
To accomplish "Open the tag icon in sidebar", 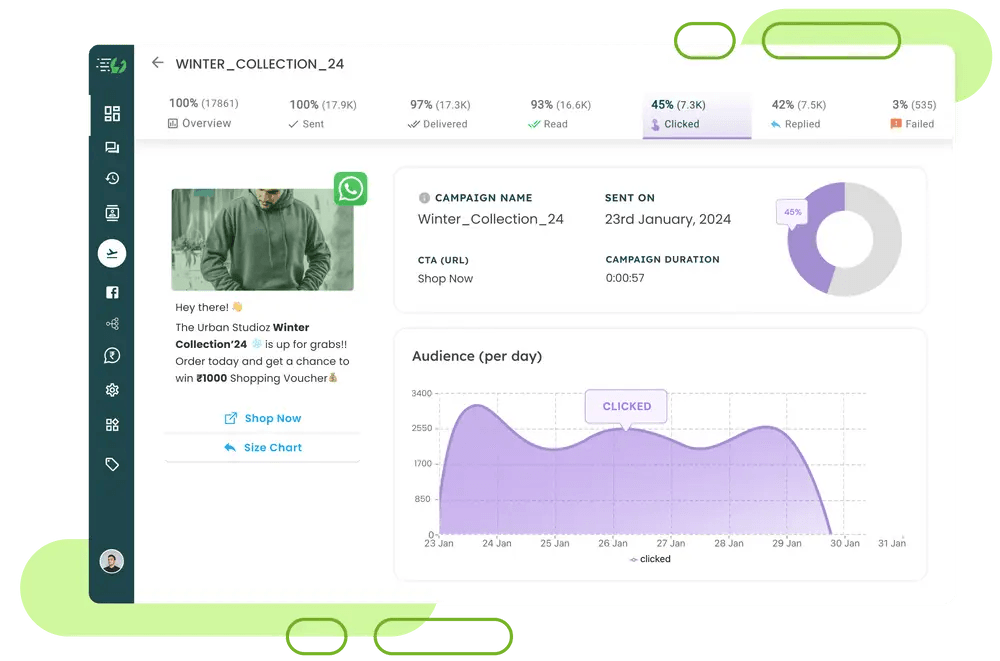I will coord(112,464).
